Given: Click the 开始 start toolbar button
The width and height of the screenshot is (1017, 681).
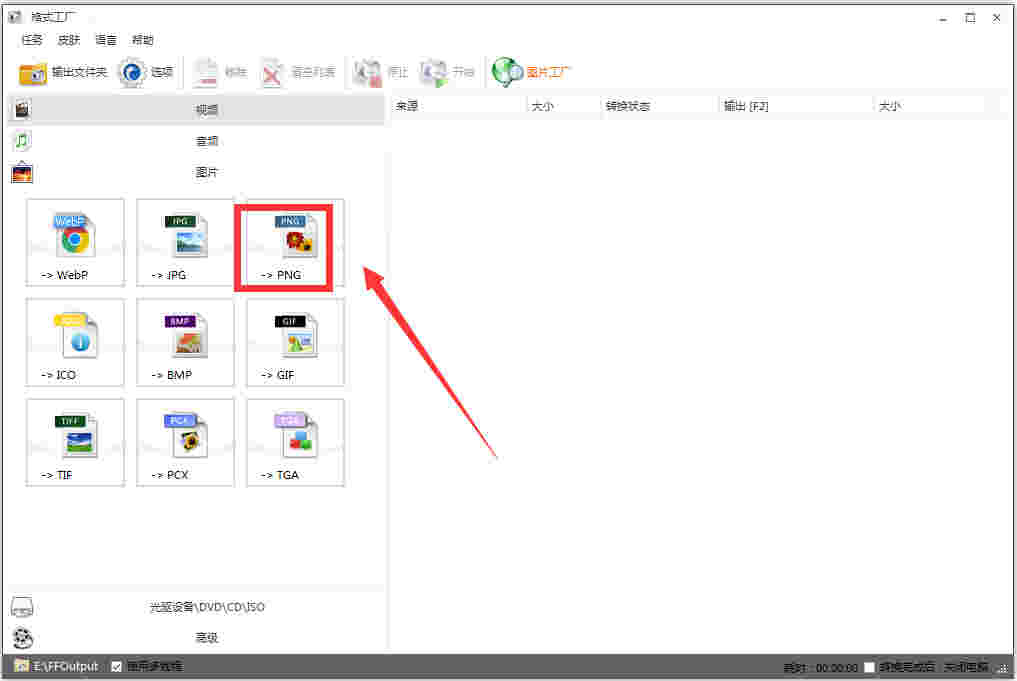Looking at the screenshot, I should [x=447, y=72].
